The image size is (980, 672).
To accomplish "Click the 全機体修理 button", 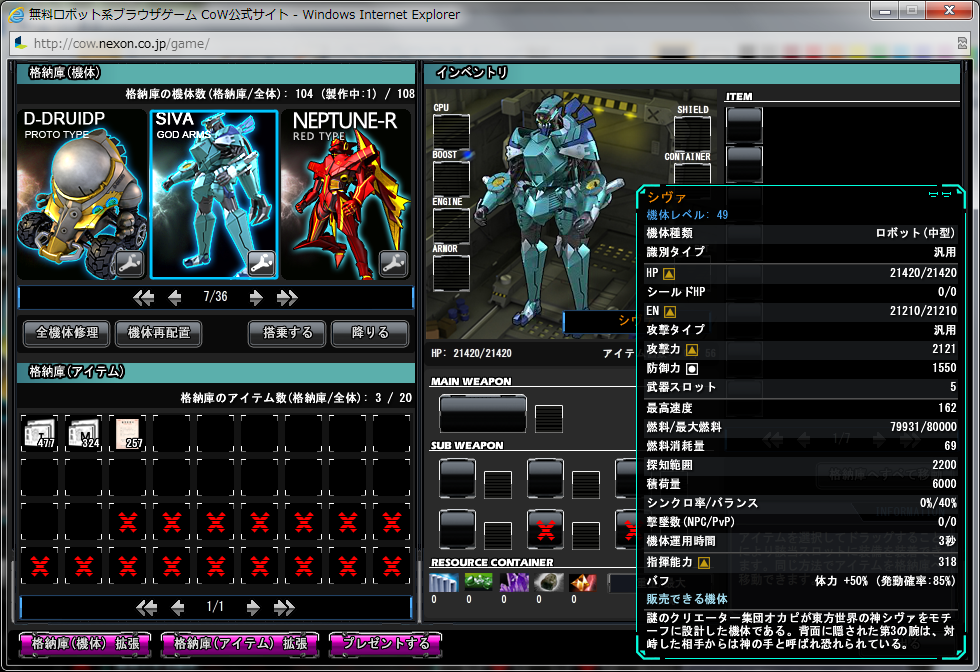I will (x=67, y=333).
